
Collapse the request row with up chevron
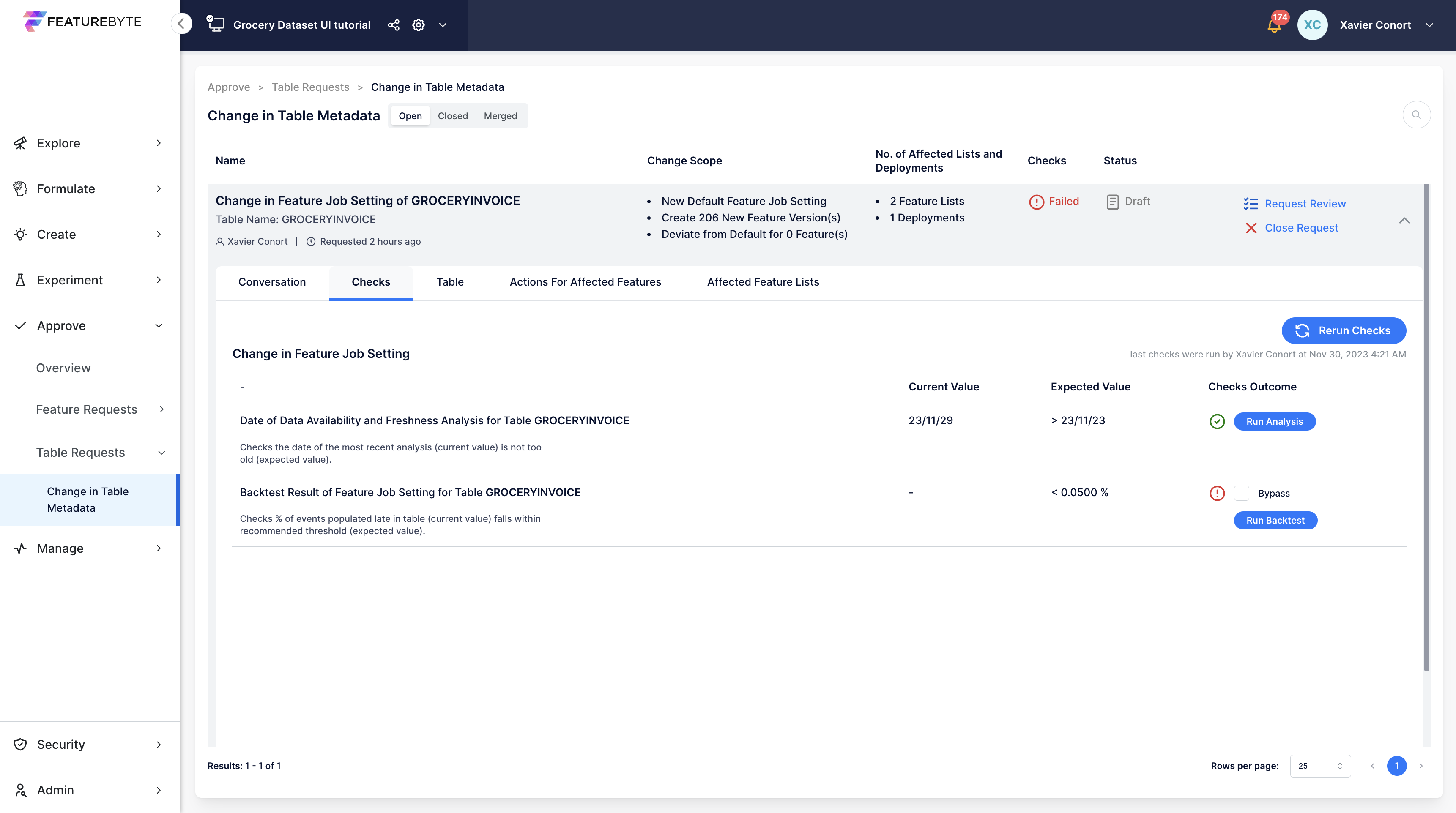[1404, 220]
